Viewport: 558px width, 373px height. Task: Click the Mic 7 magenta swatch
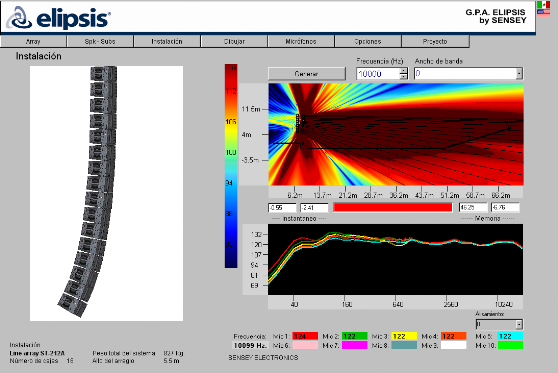(354, 345)
